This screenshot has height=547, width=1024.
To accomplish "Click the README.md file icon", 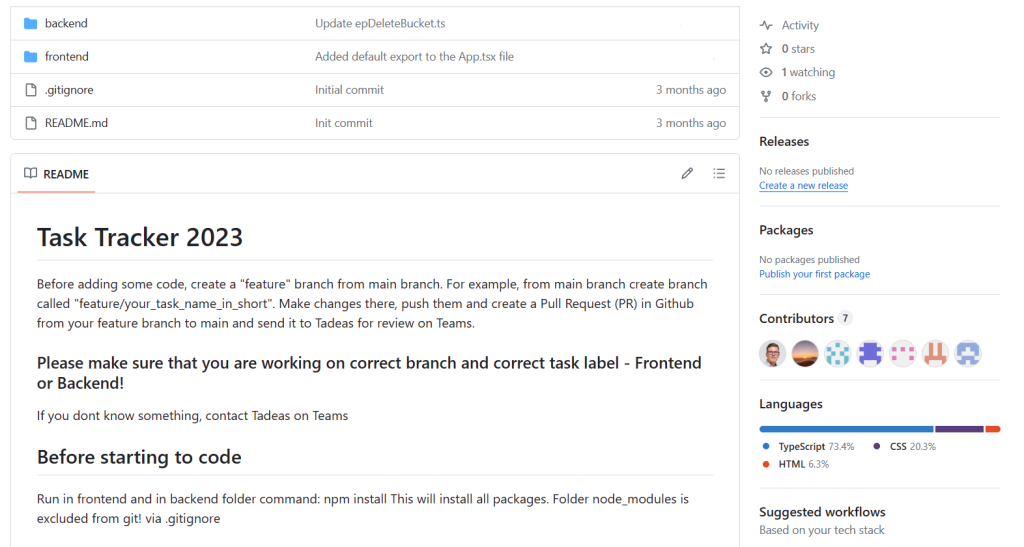I will [x=30, y=123].
